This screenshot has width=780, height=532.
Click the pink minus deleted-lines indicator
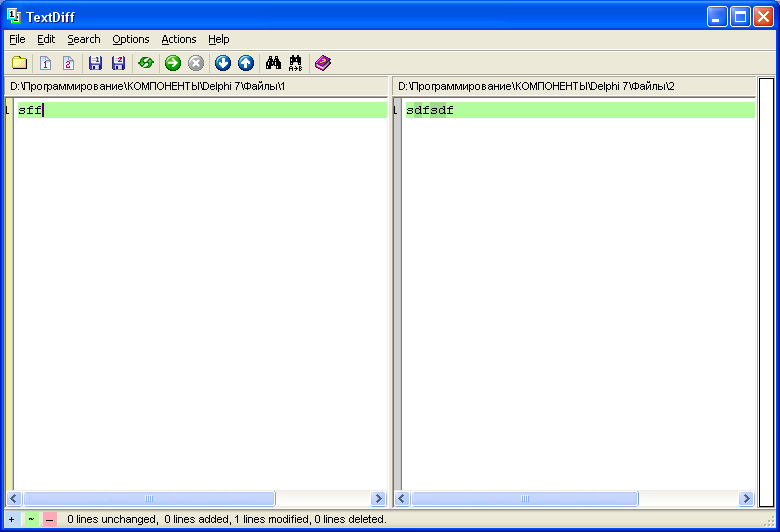point(49,519)
